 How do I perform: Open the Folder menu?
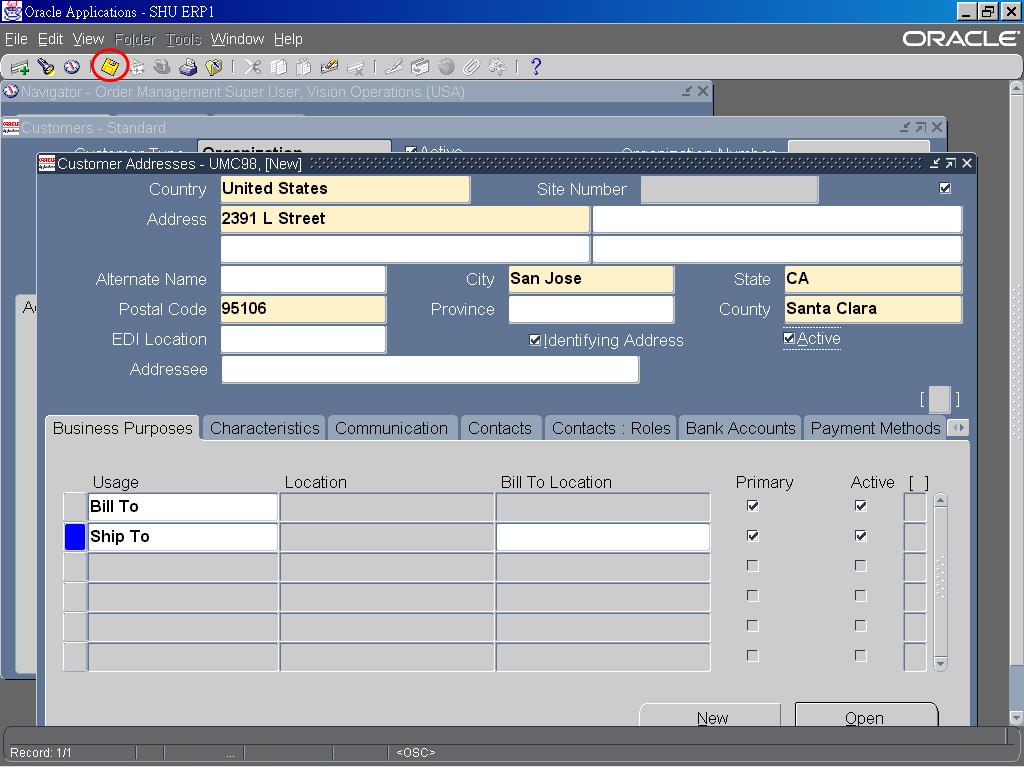point(135,39)
